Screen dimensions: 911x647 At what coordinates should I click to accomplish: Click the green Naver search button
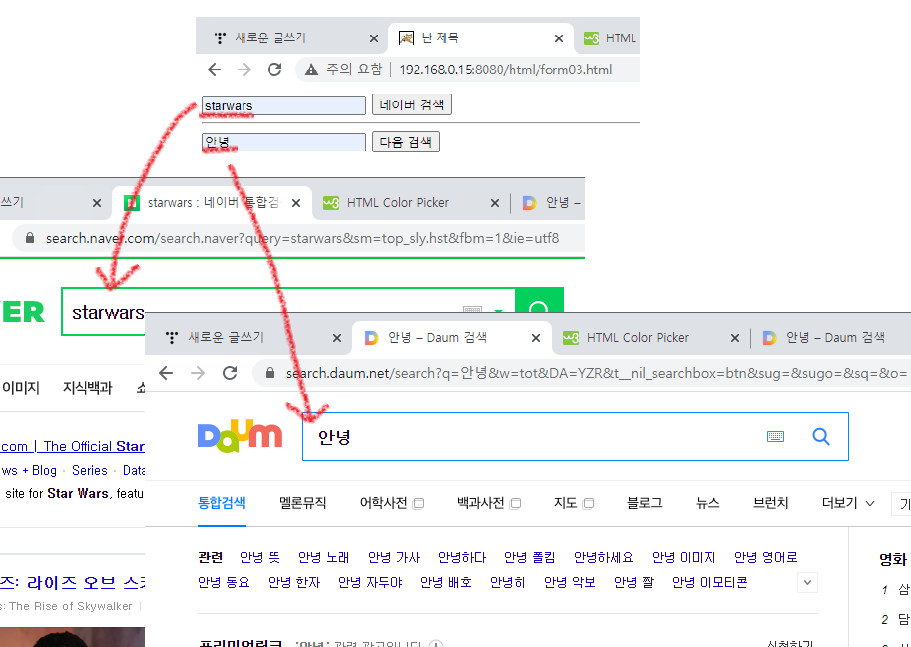[x=539, y=301]
